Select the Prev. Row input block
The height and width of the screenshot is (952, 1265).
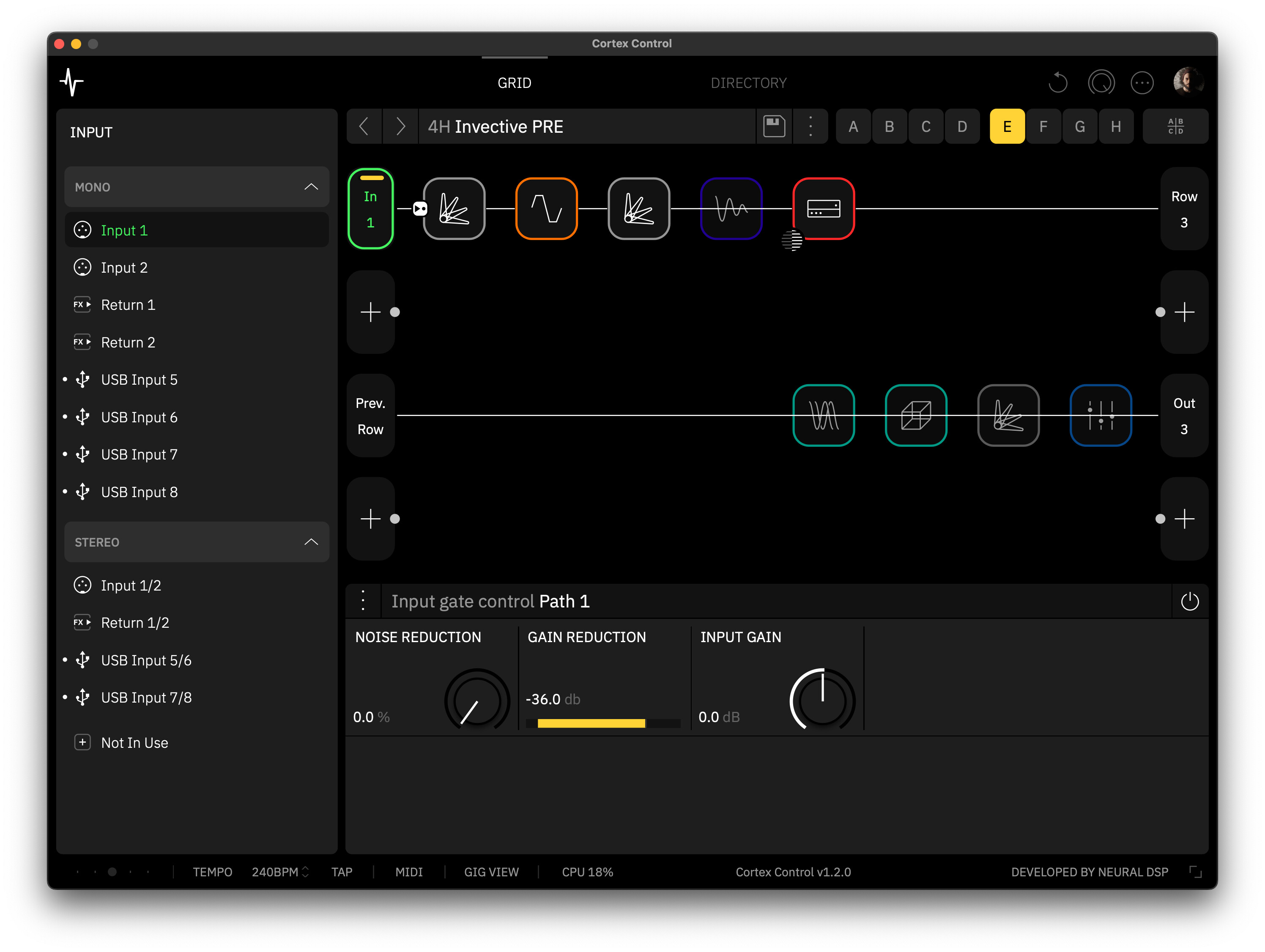(x=370, y=416)
